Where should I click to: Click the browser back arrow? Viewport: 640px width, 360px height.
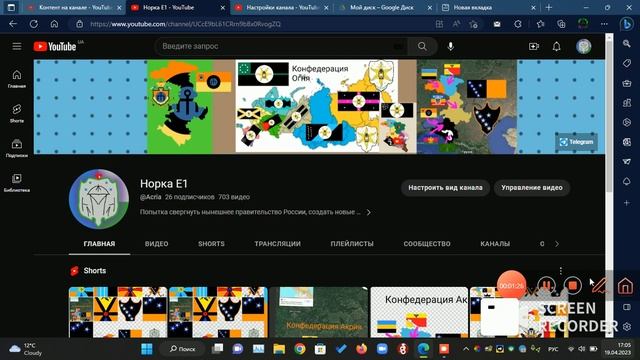(13, 24)
